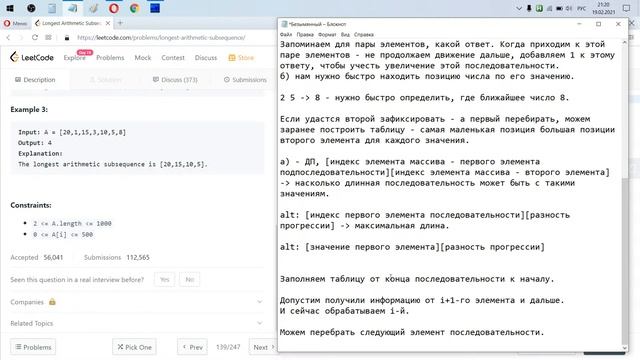Click the Submissions count '112,565'
This screenshot has height=360, width=640.
(138, 258)
